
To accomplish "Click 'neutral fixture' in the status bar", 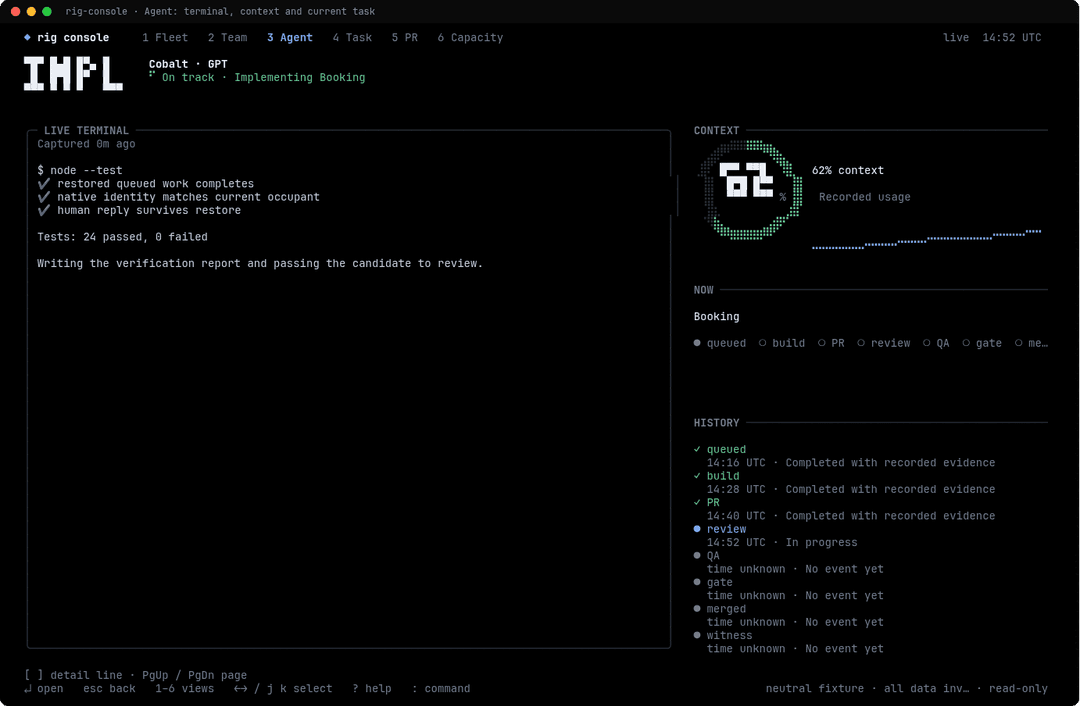I will coord(815,688).
